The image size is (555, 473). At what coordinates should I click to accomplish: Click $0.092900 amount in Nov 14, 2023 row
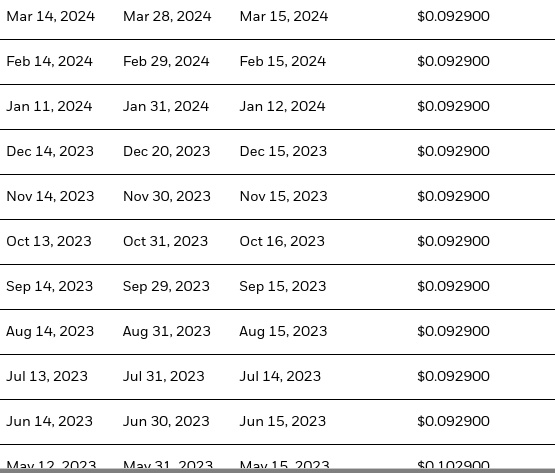pyautogui.click(x=453, y=196)
